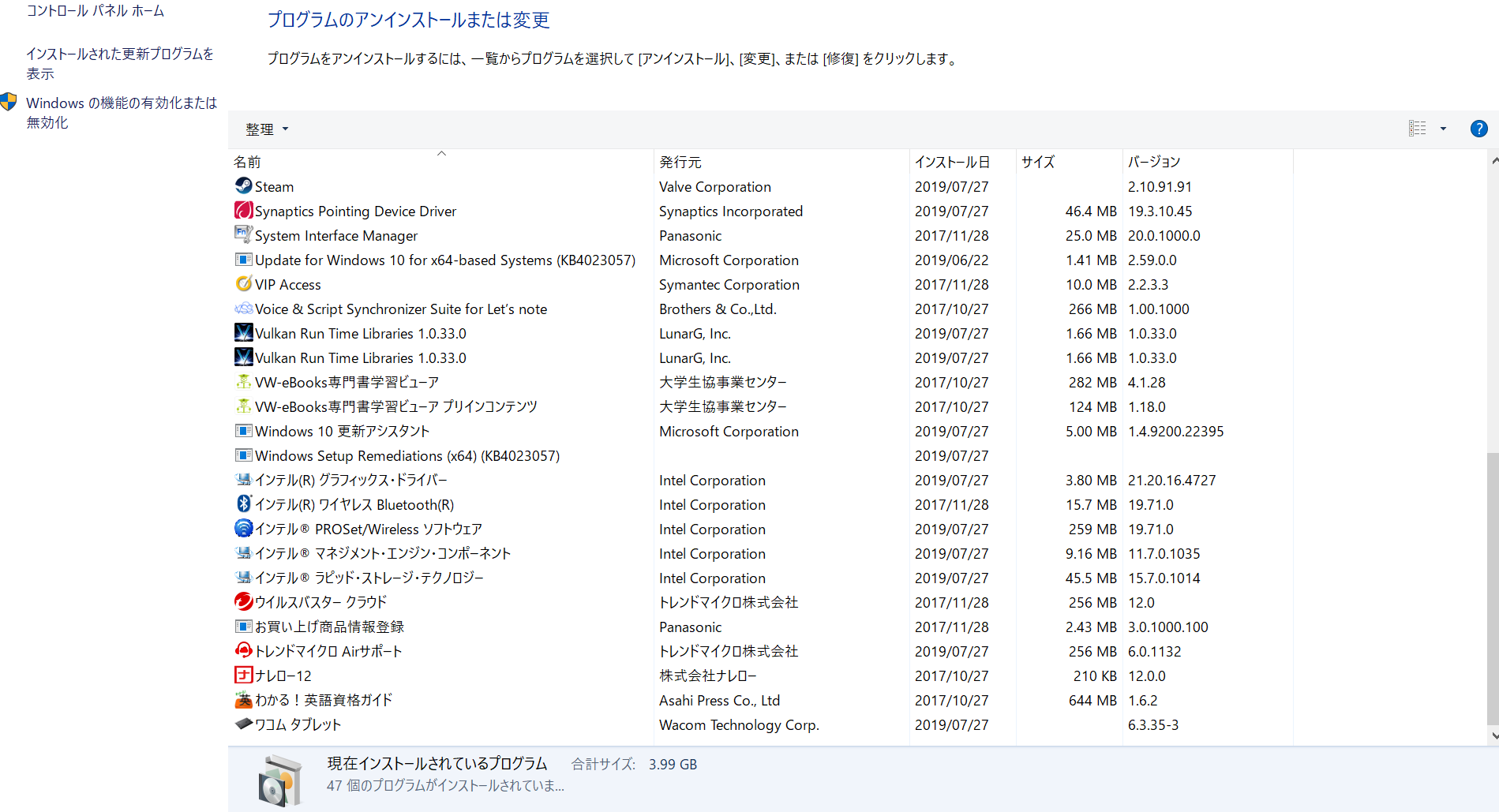Click インストールされた更新プログラムを表示 link
This screenshot has width=1499, height=812.
click(x=119, y=63)
